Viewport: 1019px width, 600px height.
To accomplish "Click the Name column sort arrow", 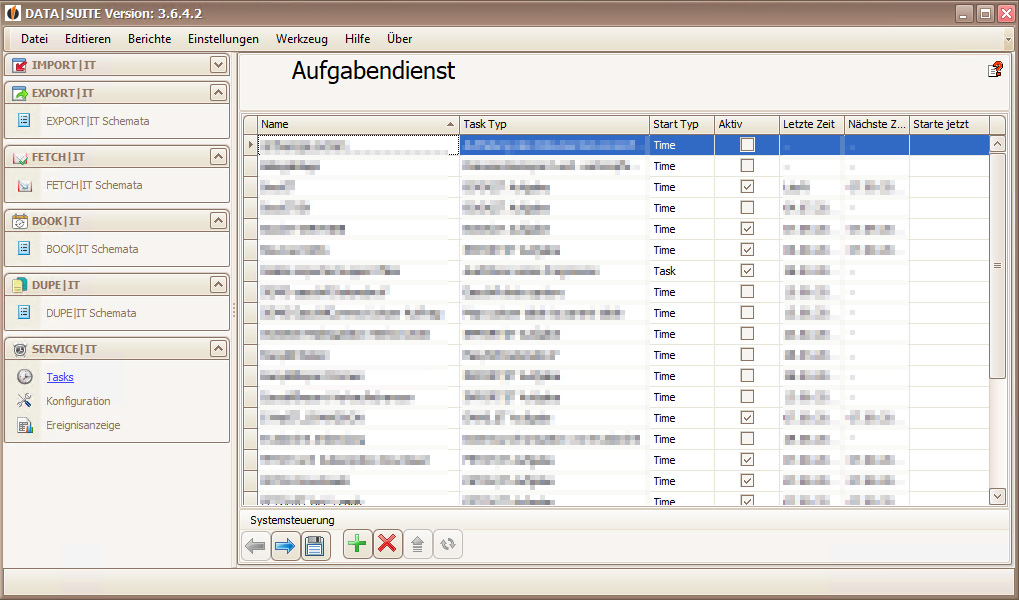I will (x=450, y=124).
